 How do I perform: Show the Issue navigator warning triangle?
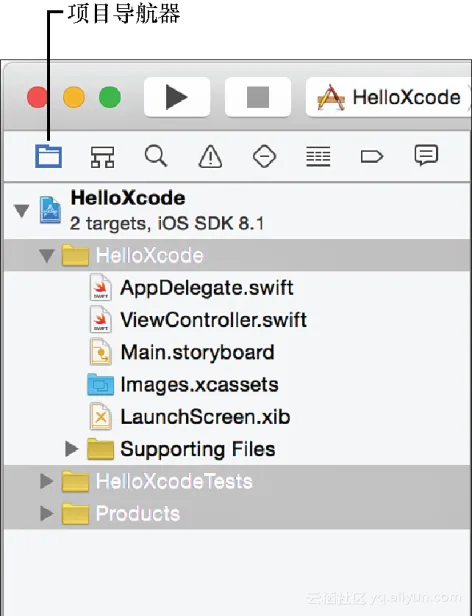tap(210, 156)
